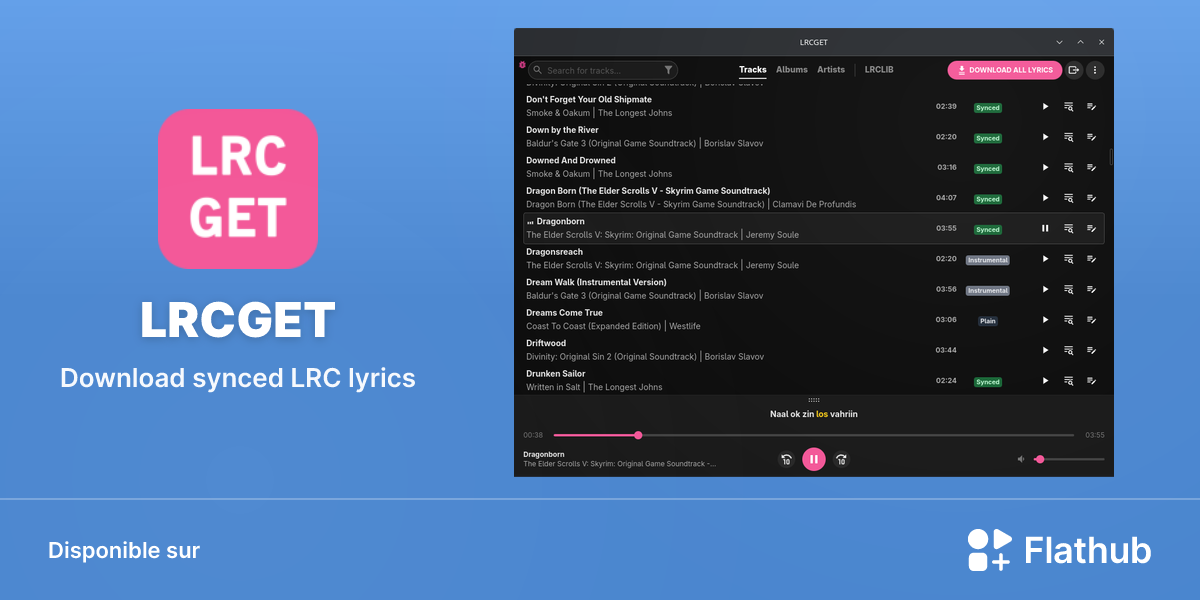
Task: Click the pink bug icon beside search
Action: tap(522, 64)
